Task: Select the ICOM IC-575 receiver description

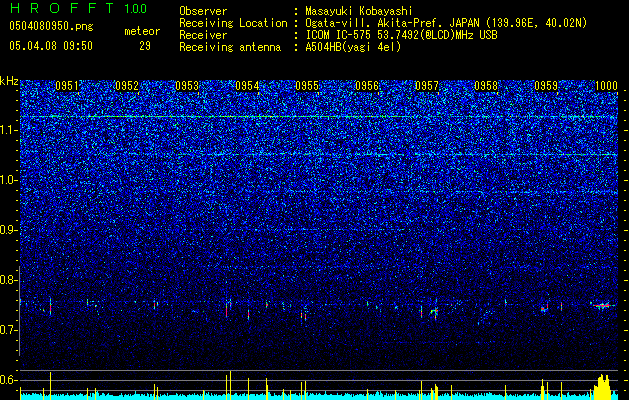Action: (401, 35)
